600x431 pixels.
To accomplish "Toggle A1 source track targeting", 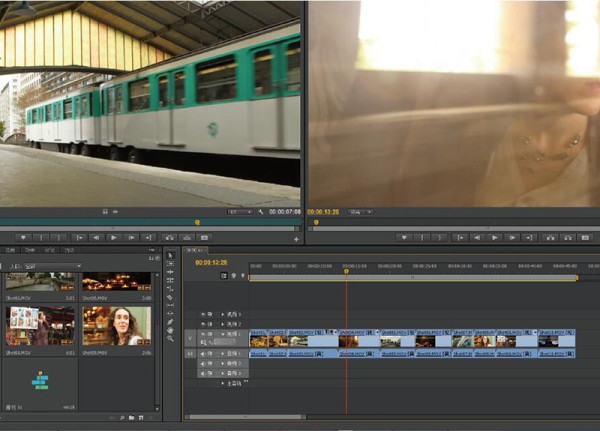I will point(190,354).
